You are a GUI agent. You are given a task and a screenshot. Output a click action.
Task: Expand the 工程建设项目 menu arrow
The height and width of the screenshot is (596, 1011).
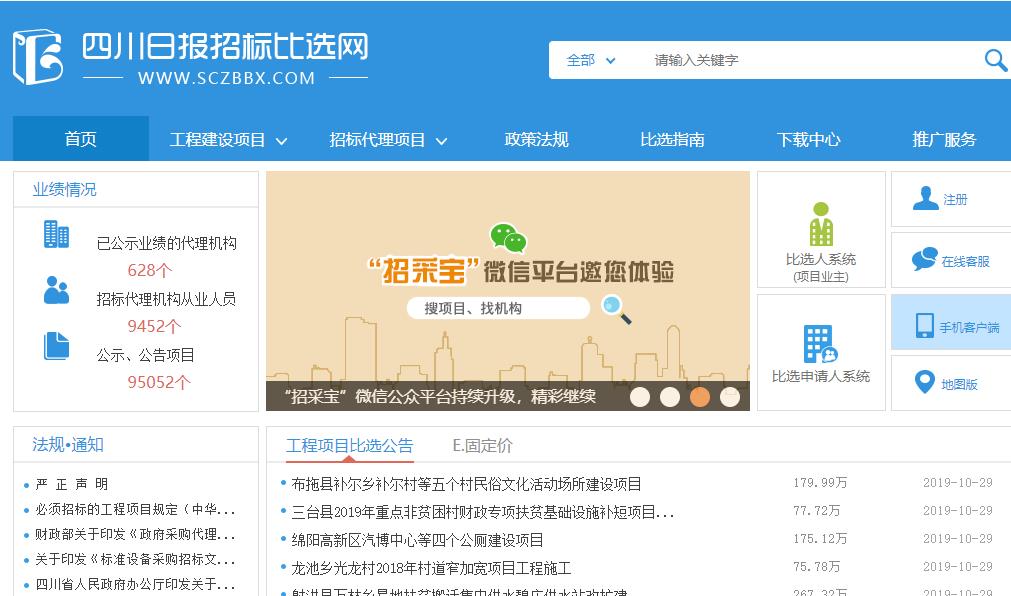pos(281,141)
